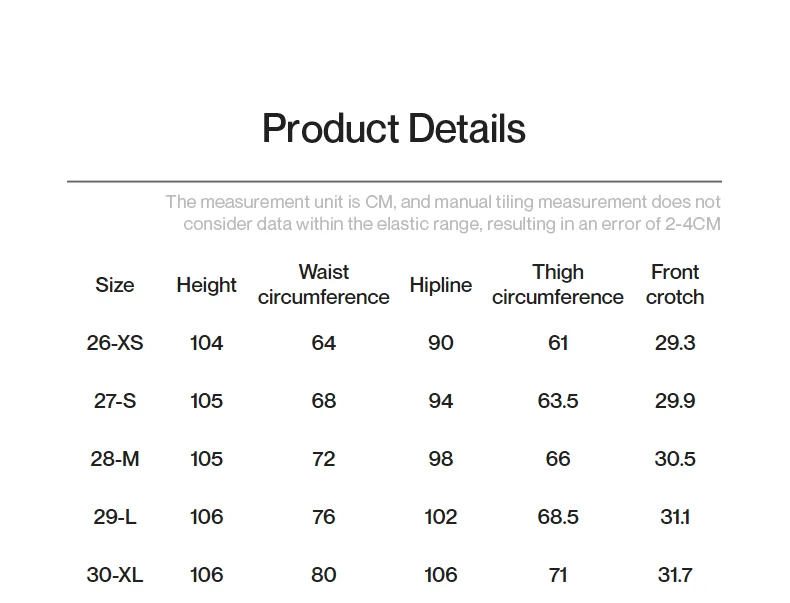Click the Front crotch header
Viewport: 790px width, 603px height.
tap(675, 285)
